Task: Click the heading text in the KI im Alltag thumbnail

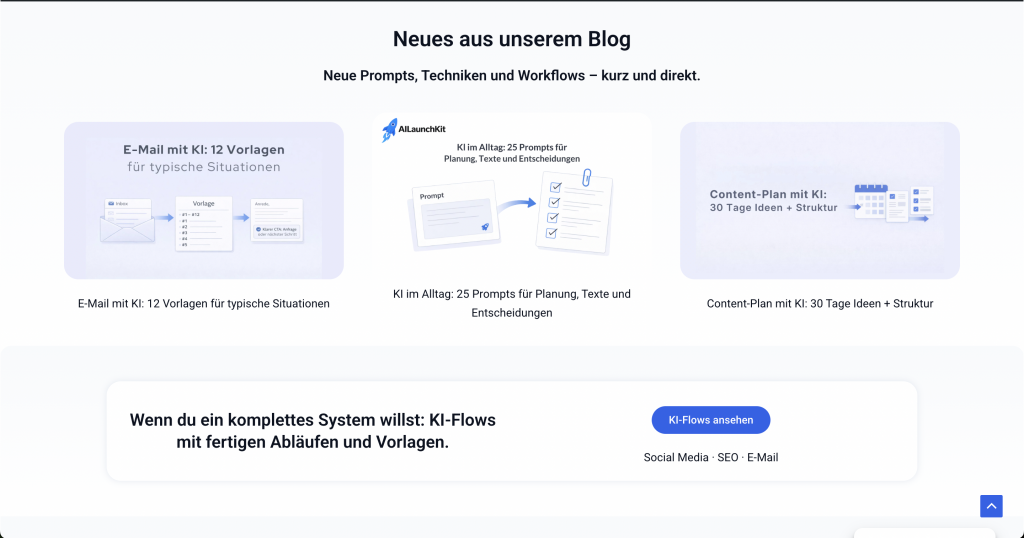Action: pos(512,152)
